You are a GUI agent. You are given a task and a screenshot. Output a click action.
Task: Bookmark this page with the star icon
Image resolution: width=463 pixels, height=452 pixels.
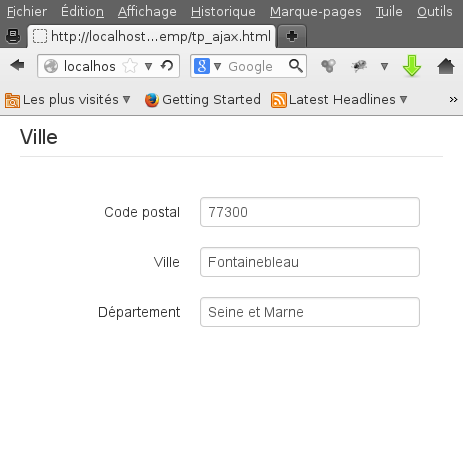tap(130, 66)
